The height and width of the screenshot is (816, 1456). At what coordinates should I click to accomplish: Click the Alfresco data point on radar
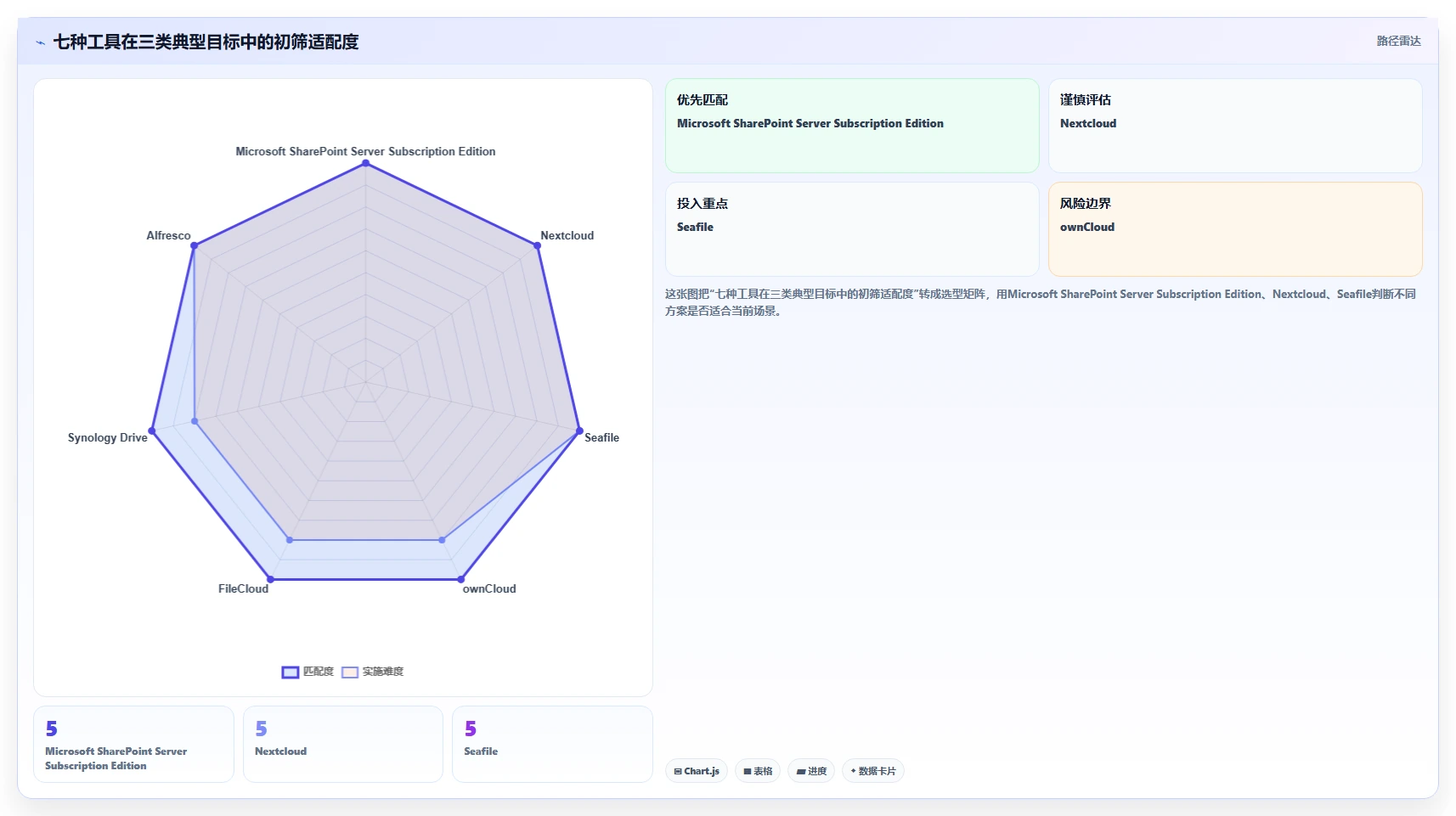(x=194, y=245)
